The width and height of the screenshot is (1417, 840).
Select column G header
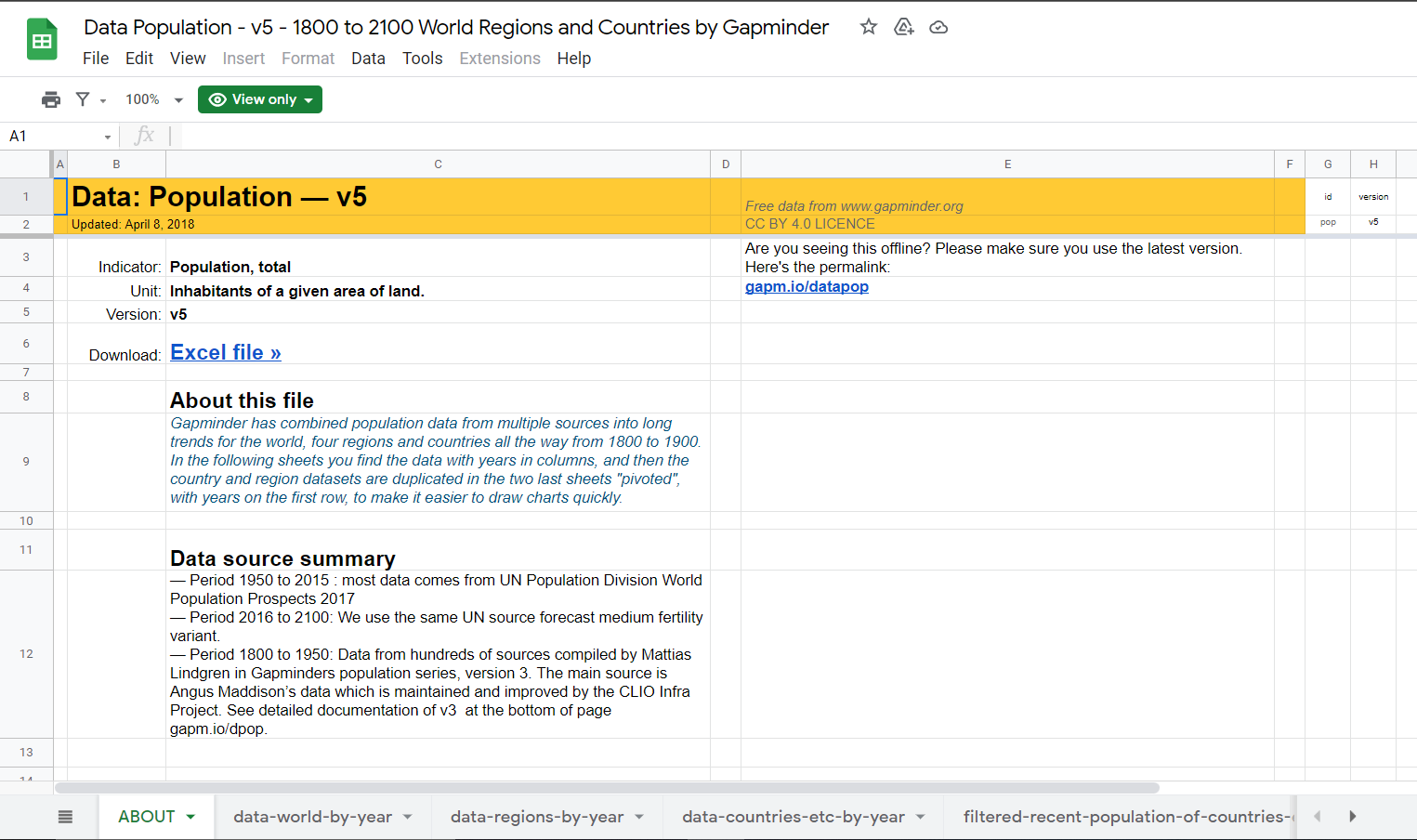point(1328,164)
